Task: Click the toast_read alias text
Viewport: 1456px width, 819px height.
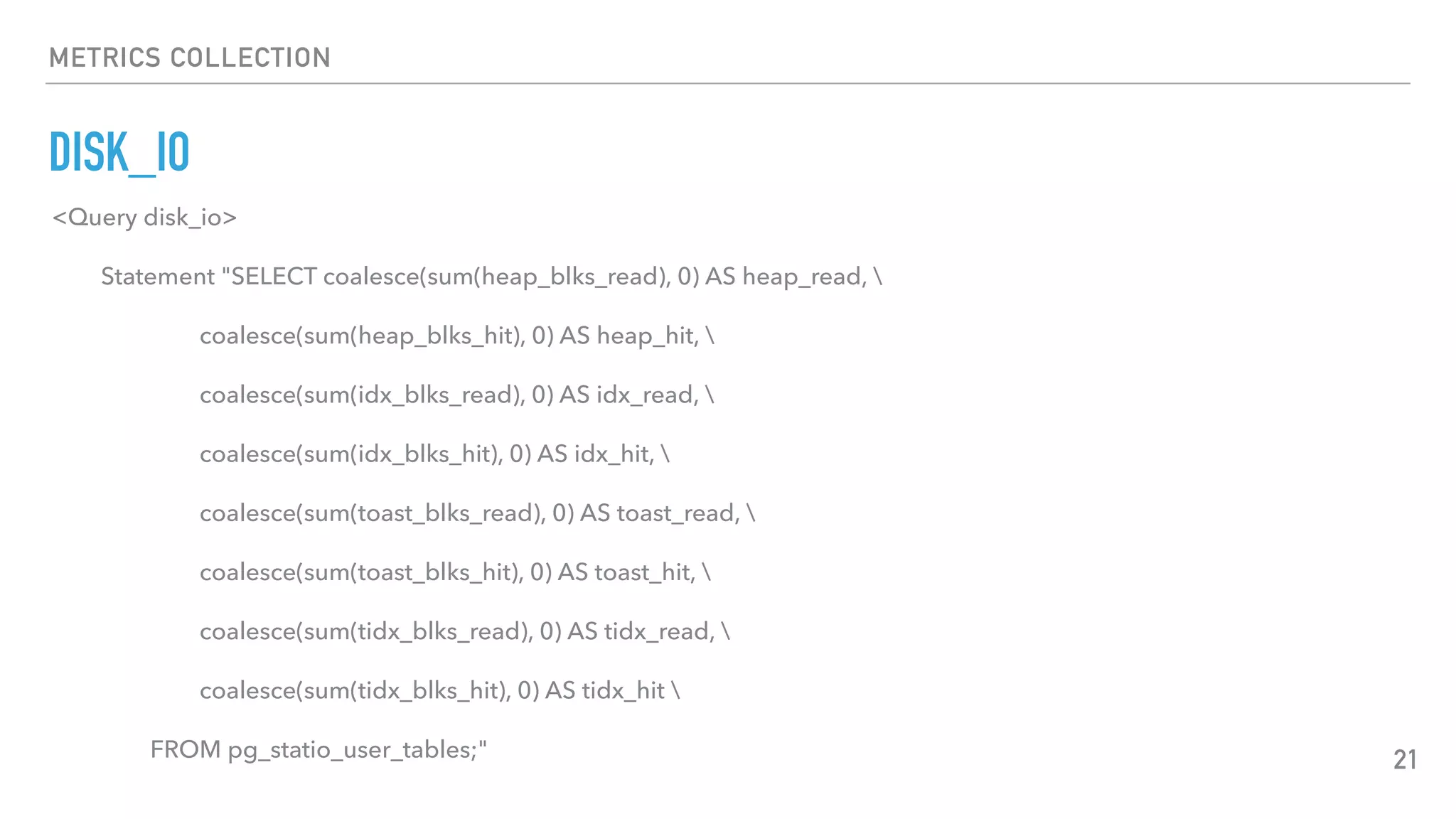Action: pyautogui.click(x=678, y=513)
